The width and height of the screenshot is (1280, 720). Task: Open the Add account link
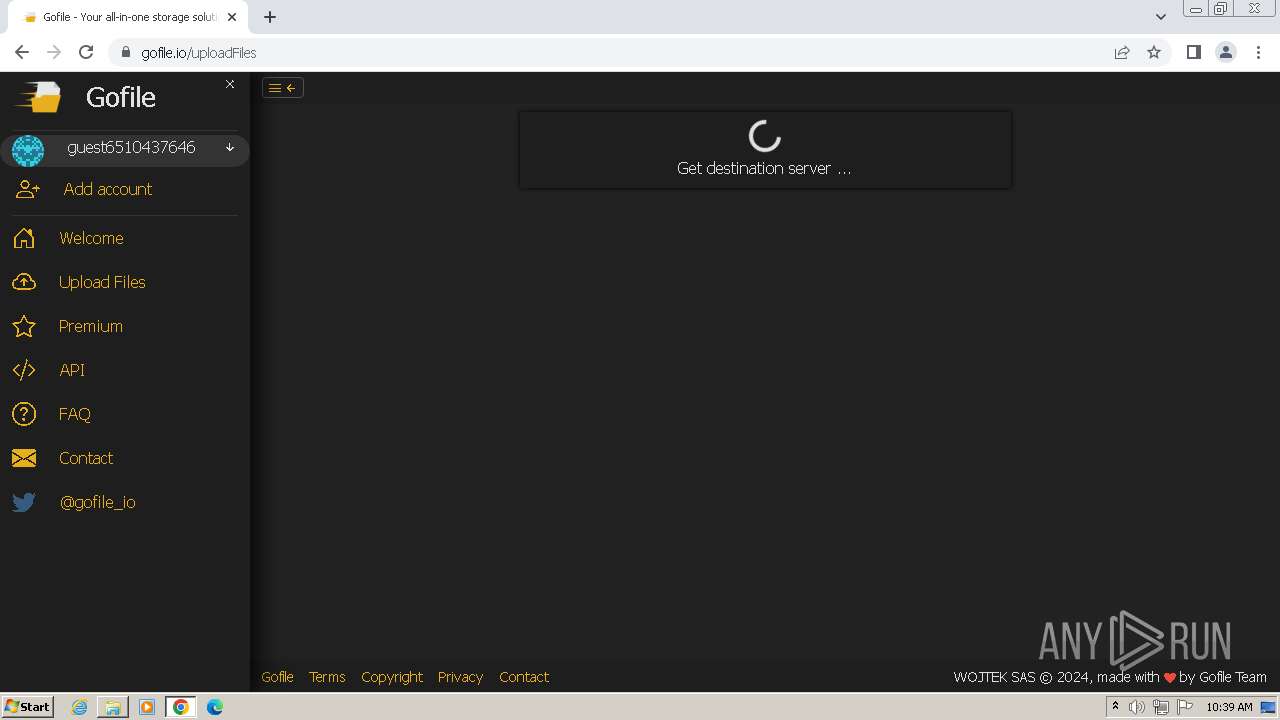point(108,189)
